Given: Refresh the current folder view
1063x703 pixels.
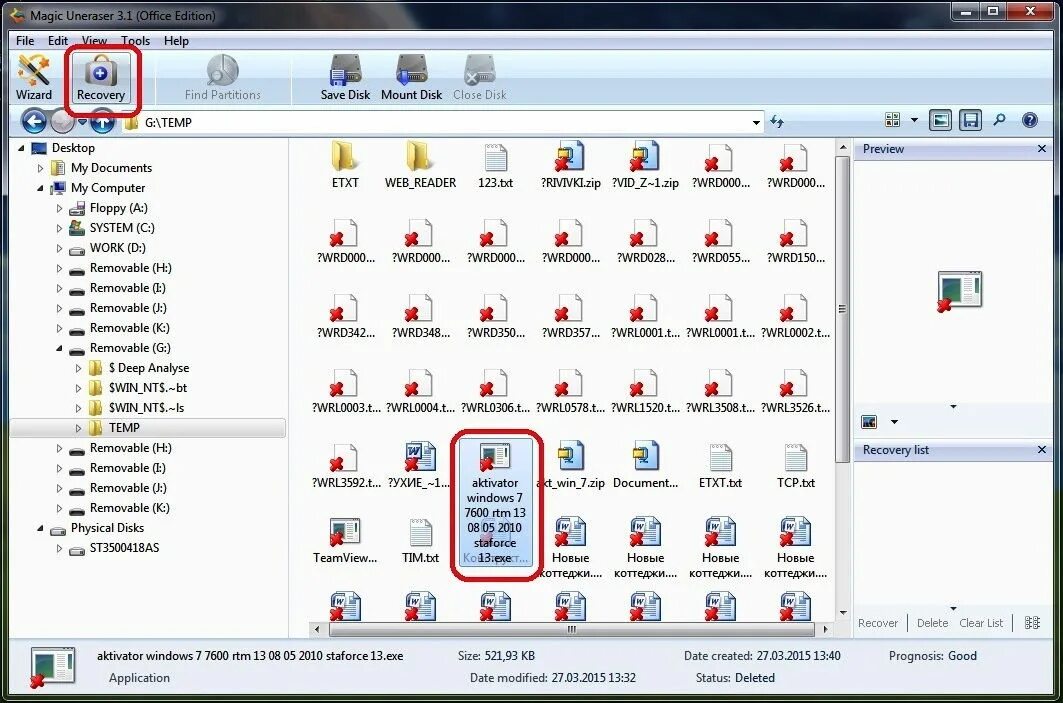Looking at the screenshot, I should tap(777, 122).
